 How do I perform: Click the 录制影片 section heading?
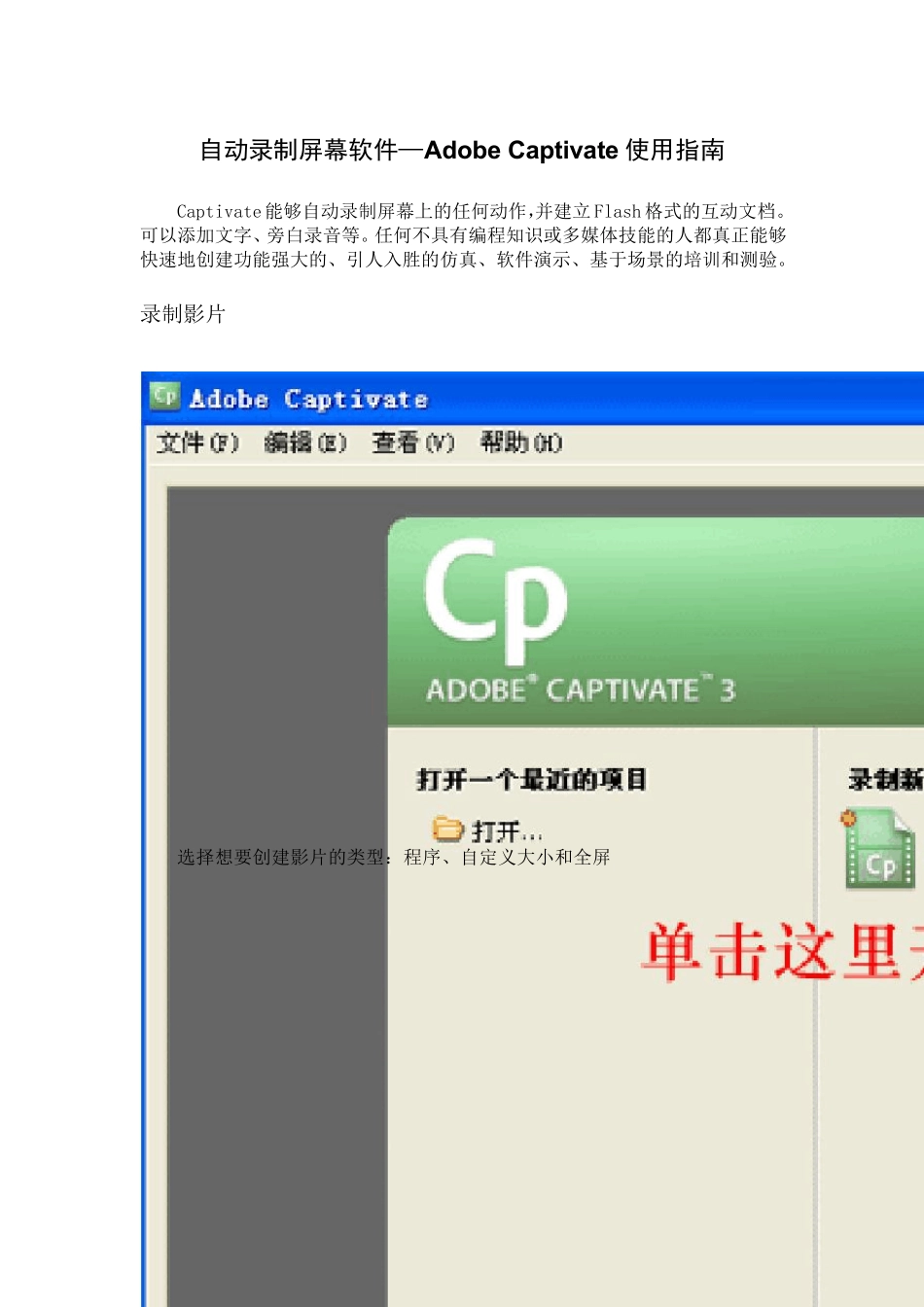coord(183,313)
